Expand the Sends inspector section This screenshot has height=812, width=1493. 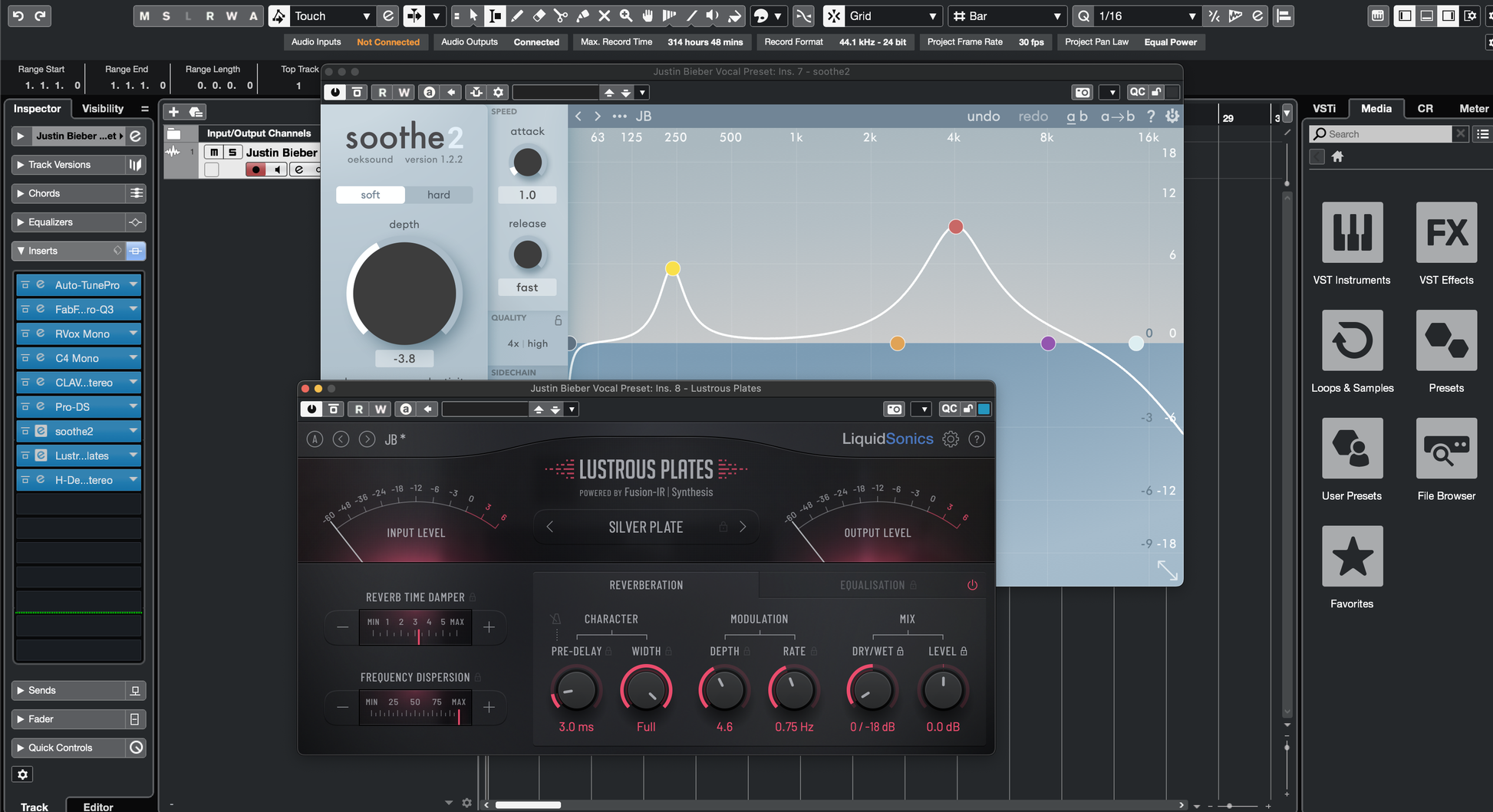coord(42,690)
